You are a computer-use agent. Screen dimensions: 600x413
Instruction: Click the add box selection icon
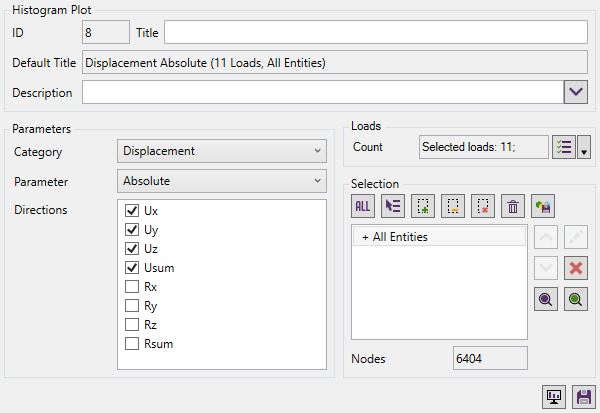tap(423, 206)
